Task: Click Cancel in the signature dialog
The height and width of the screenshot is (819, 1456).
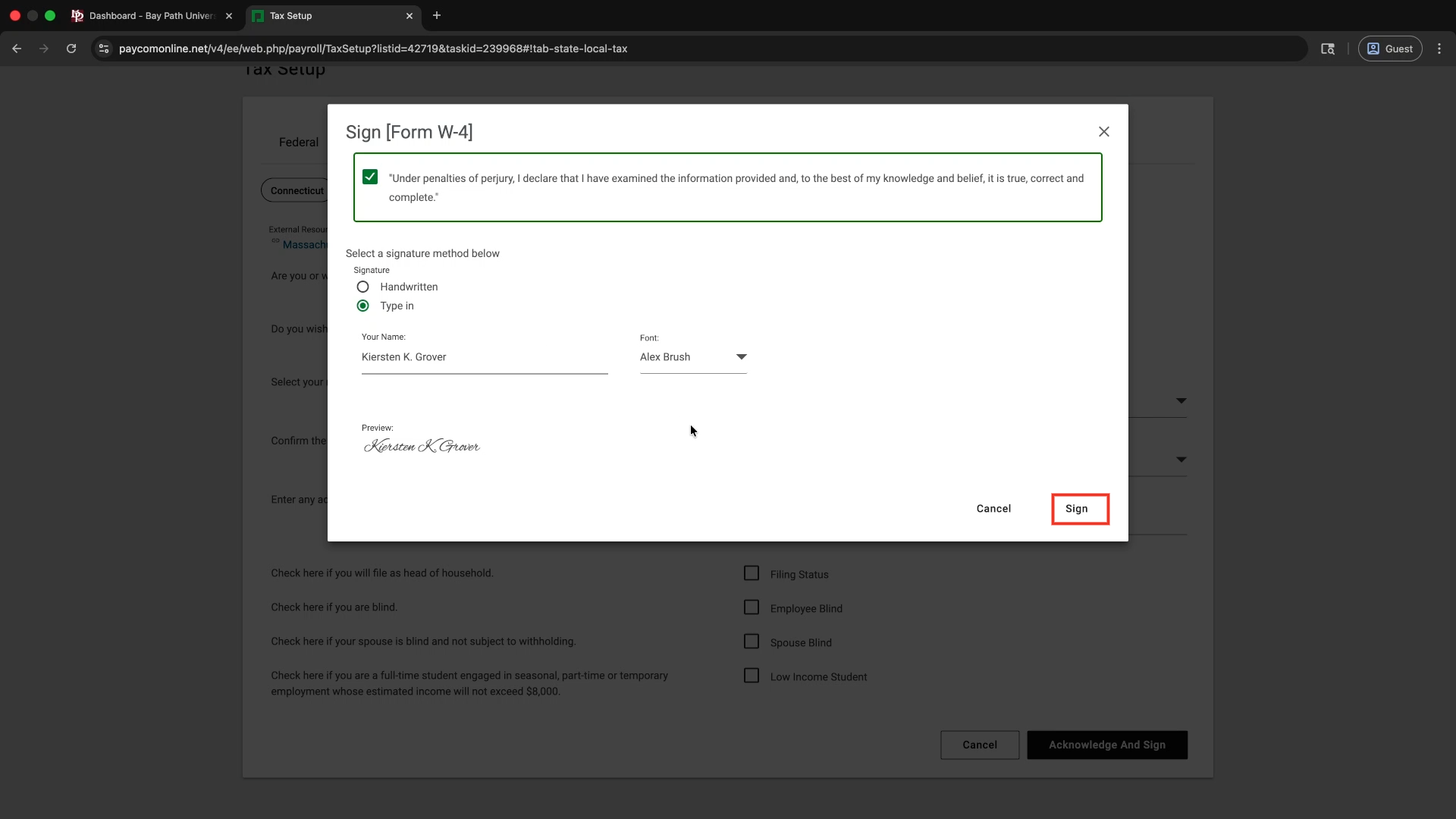Action: coord(993,509)
